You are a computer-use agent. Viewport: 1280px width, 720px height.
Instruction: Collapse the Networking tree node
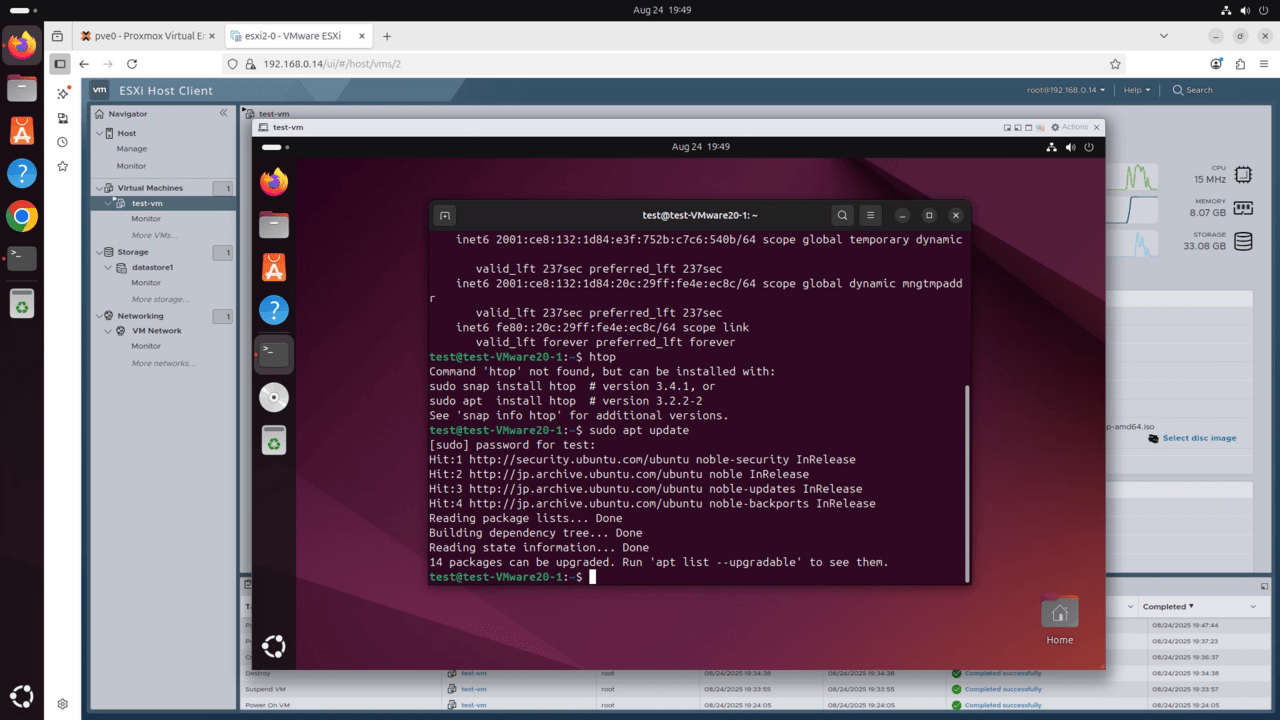click(x=98, y=316)
